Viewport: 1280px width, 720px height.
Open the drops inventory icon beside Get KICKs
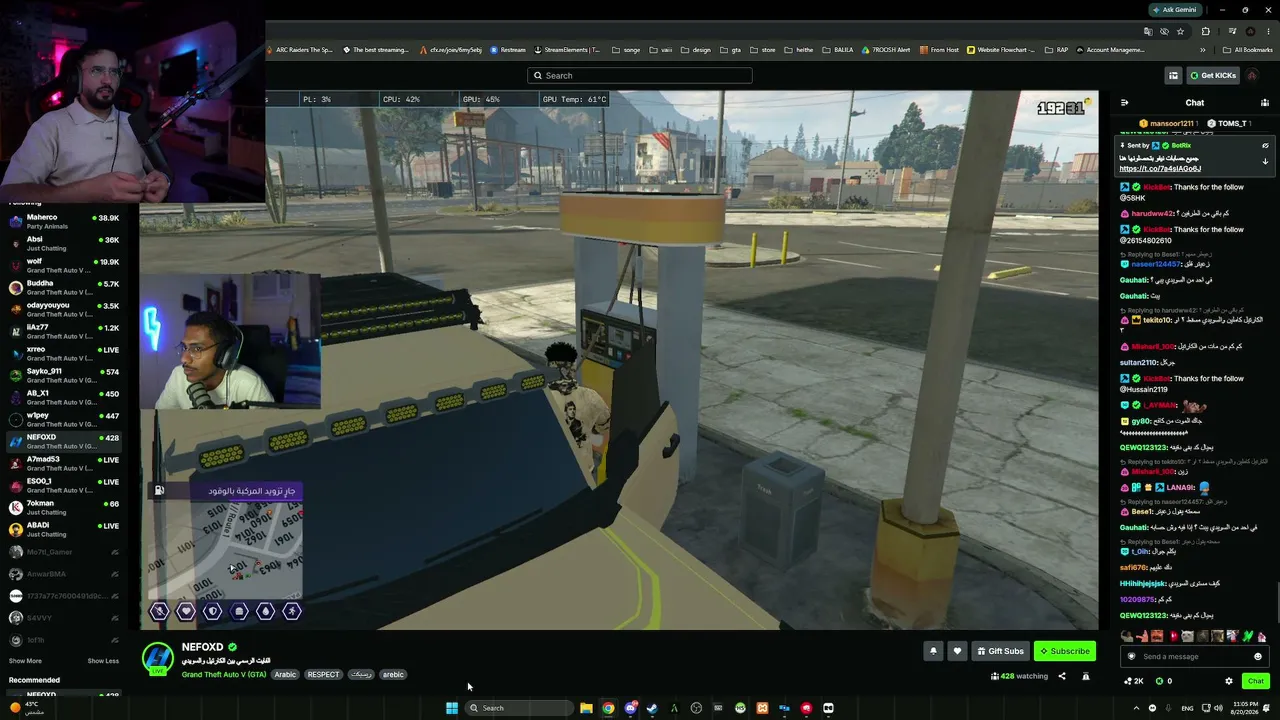click(x=1173, y=75)
